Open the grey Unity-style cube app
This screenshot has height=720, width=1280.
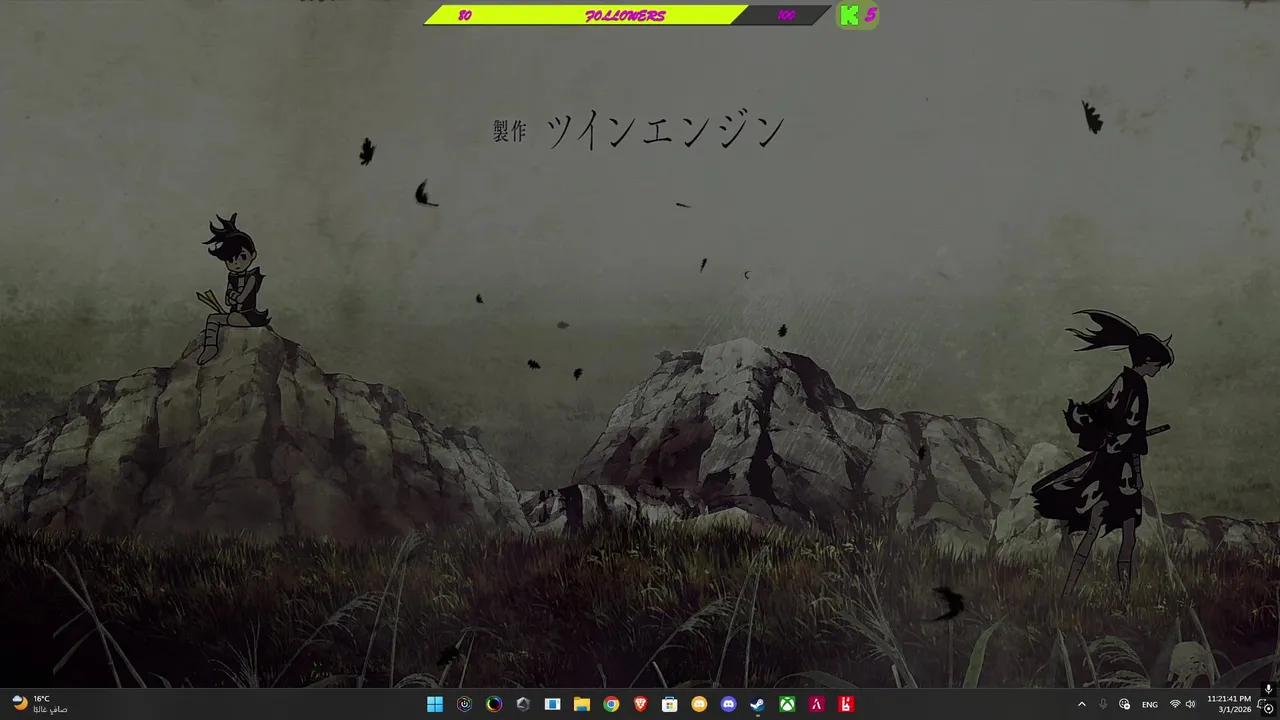(x=523, y=704)
